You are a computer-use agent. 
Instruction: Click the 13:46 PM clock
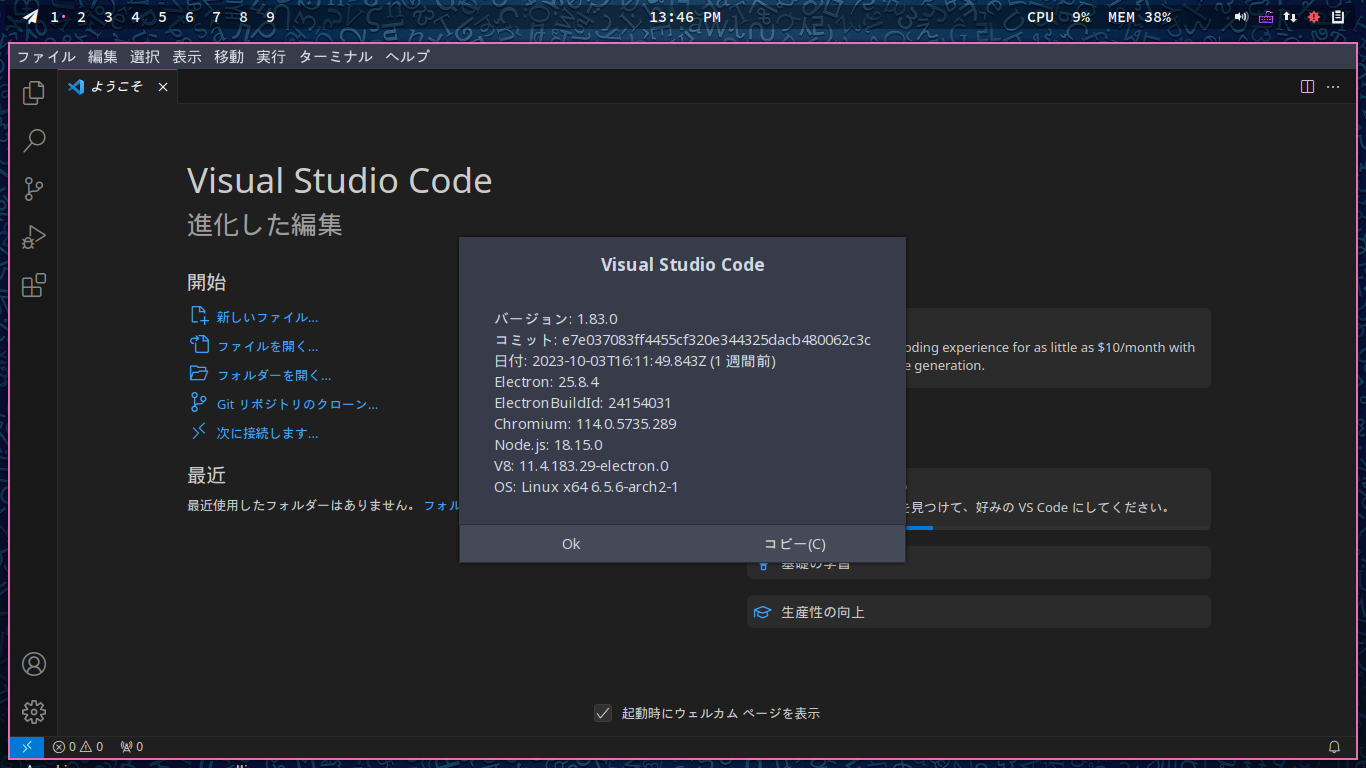[685, 17]
